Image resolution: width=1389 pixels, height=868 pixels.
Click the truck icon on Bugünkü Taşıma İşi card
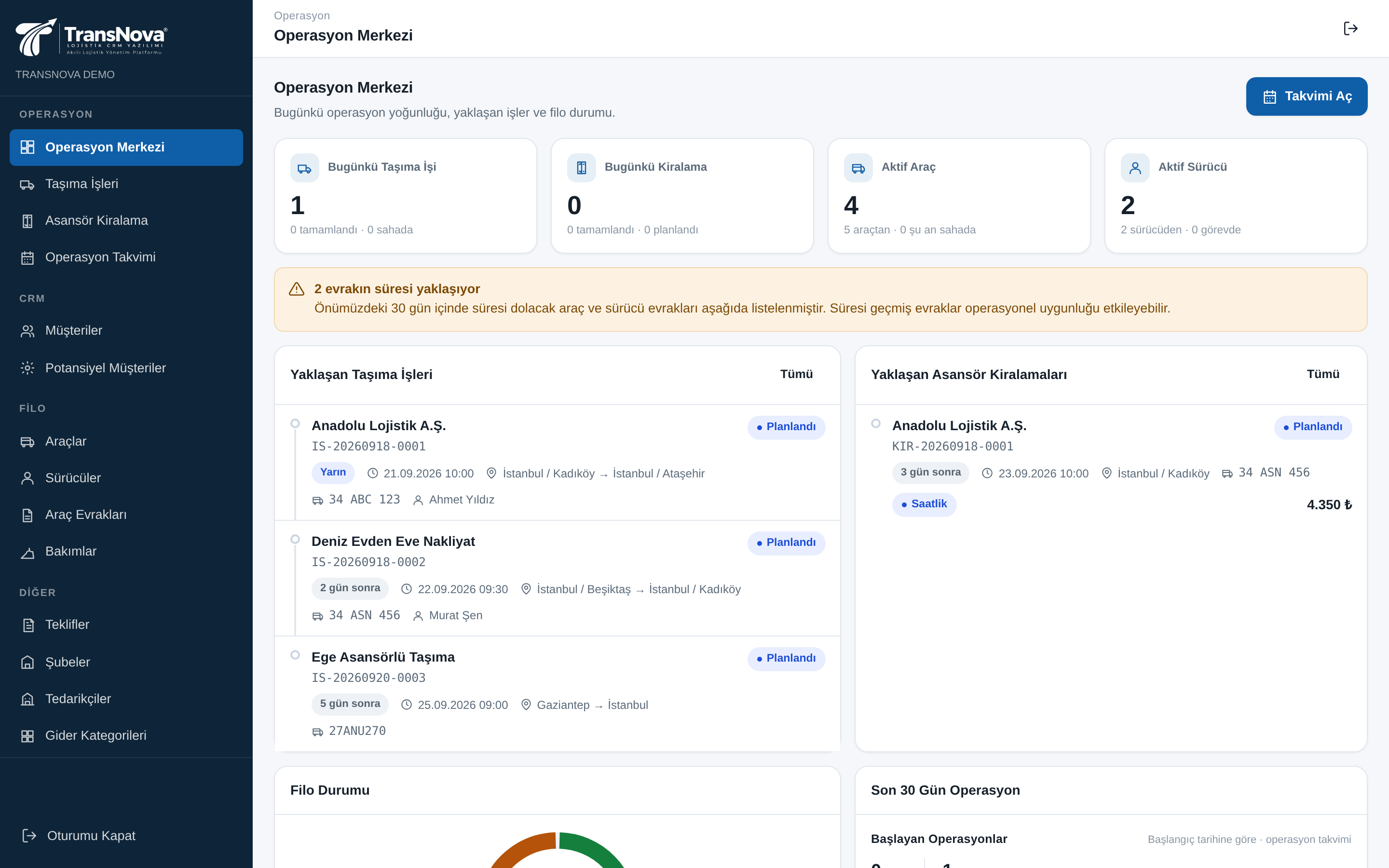(x=305, y=168)
